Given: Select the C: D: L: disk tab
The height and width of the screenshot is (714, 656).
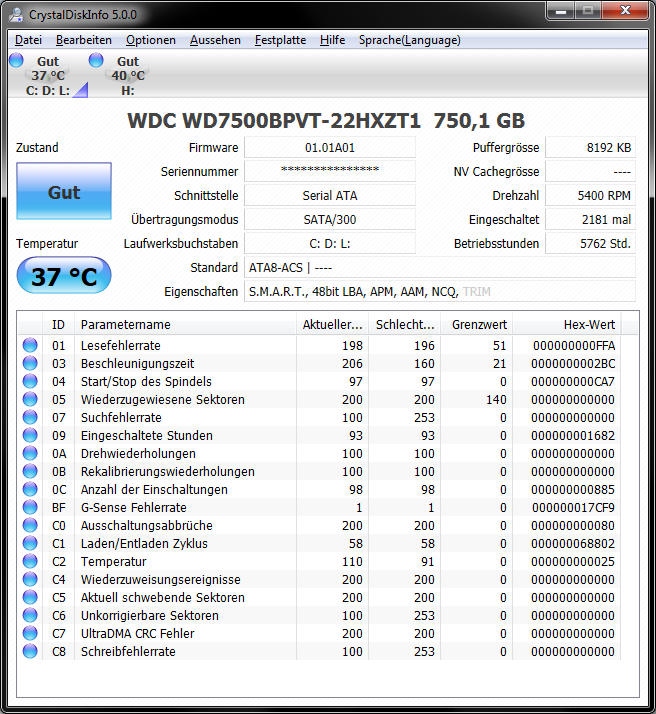Looking at the screenshot, I should click(48, 75).
